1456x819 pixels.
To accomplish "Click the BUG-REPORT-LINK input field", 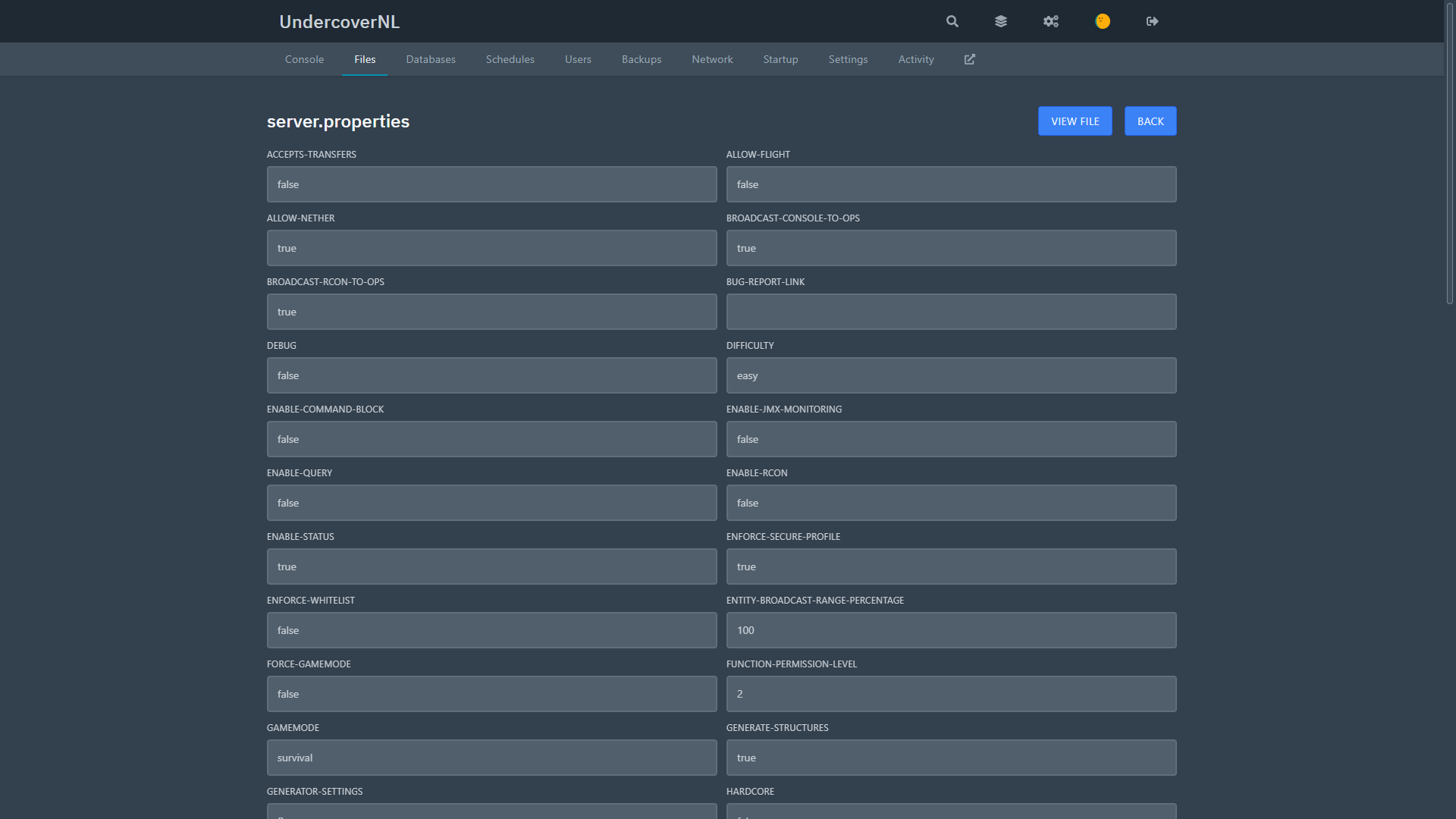I will point(951,311).
